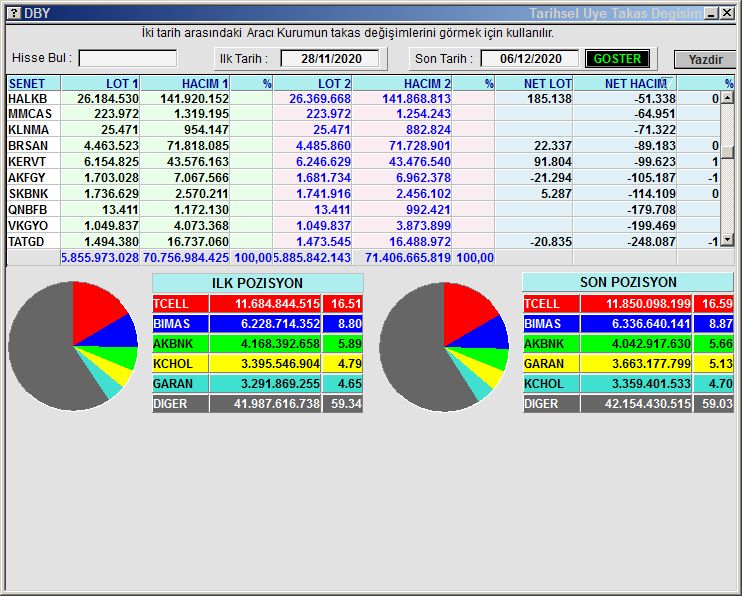Image resolution: width=742 pixels, height=596 pixels.
Task: Select the VKGYO row
Action: [x=363, y=226]
